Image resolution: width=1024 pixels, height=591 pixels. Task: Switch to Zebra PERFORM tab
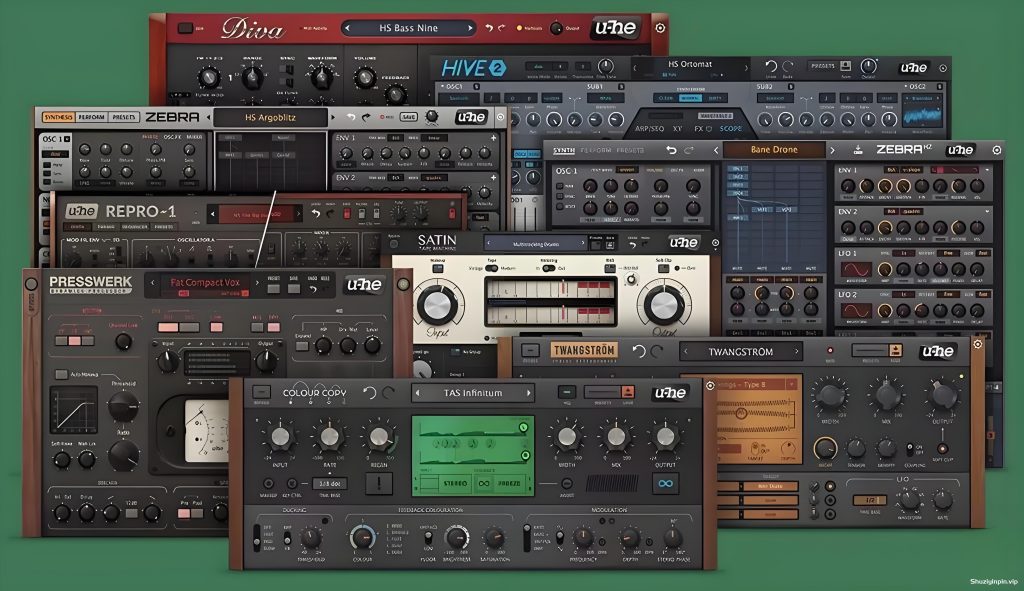tap(91, 118)
